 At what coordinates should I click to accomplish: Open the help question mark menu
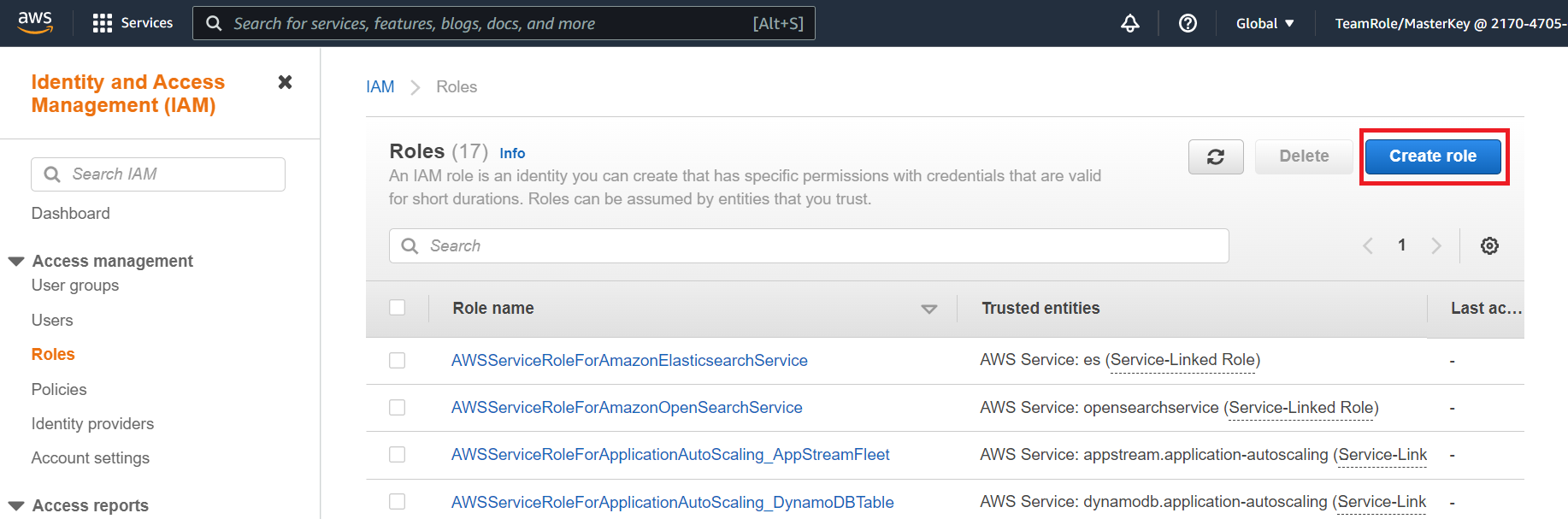(x=1188, y=23)
